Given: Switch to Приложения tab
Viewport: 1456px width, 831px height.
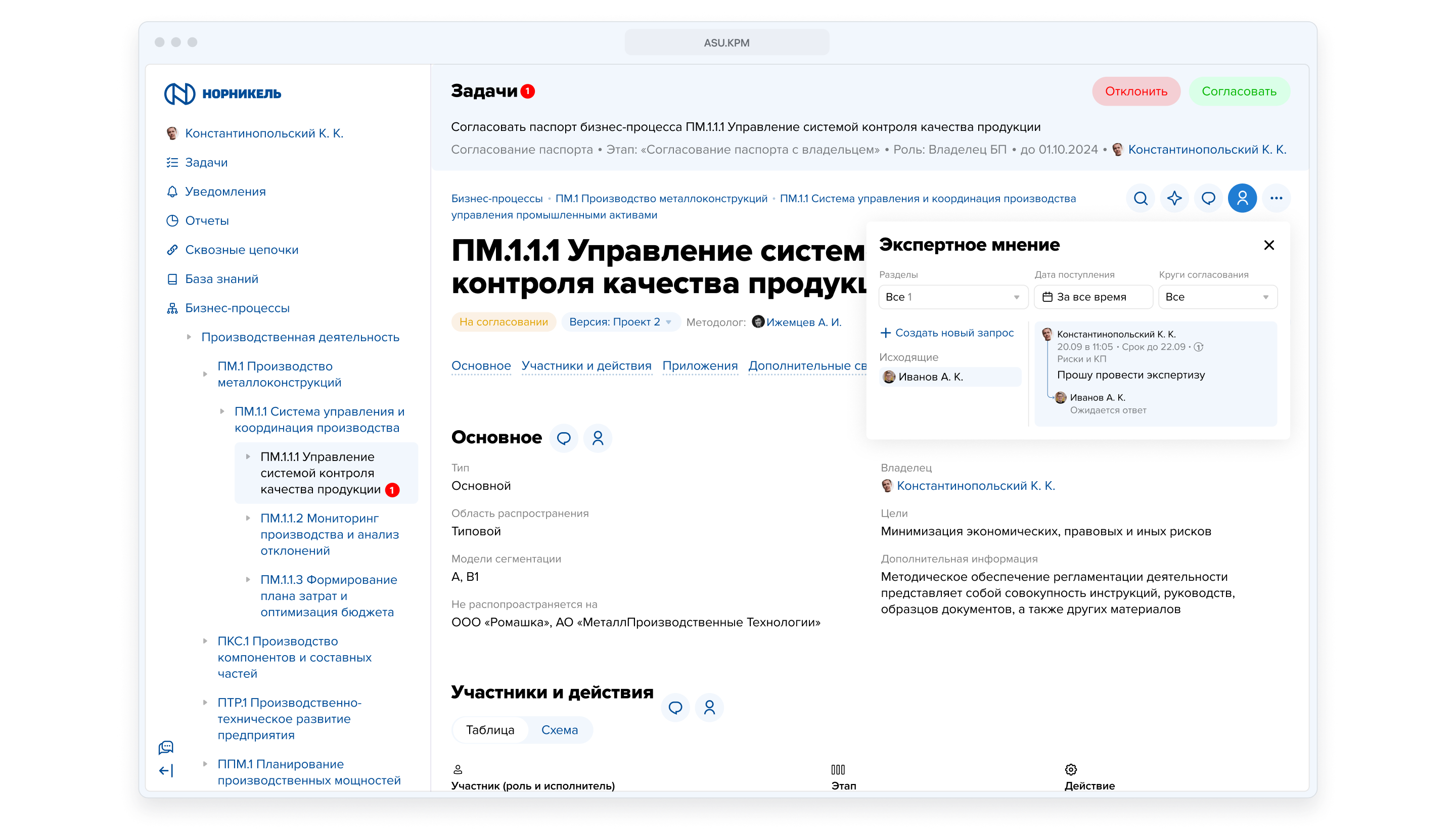Looking at the screenshot, I should pos(699,366).
